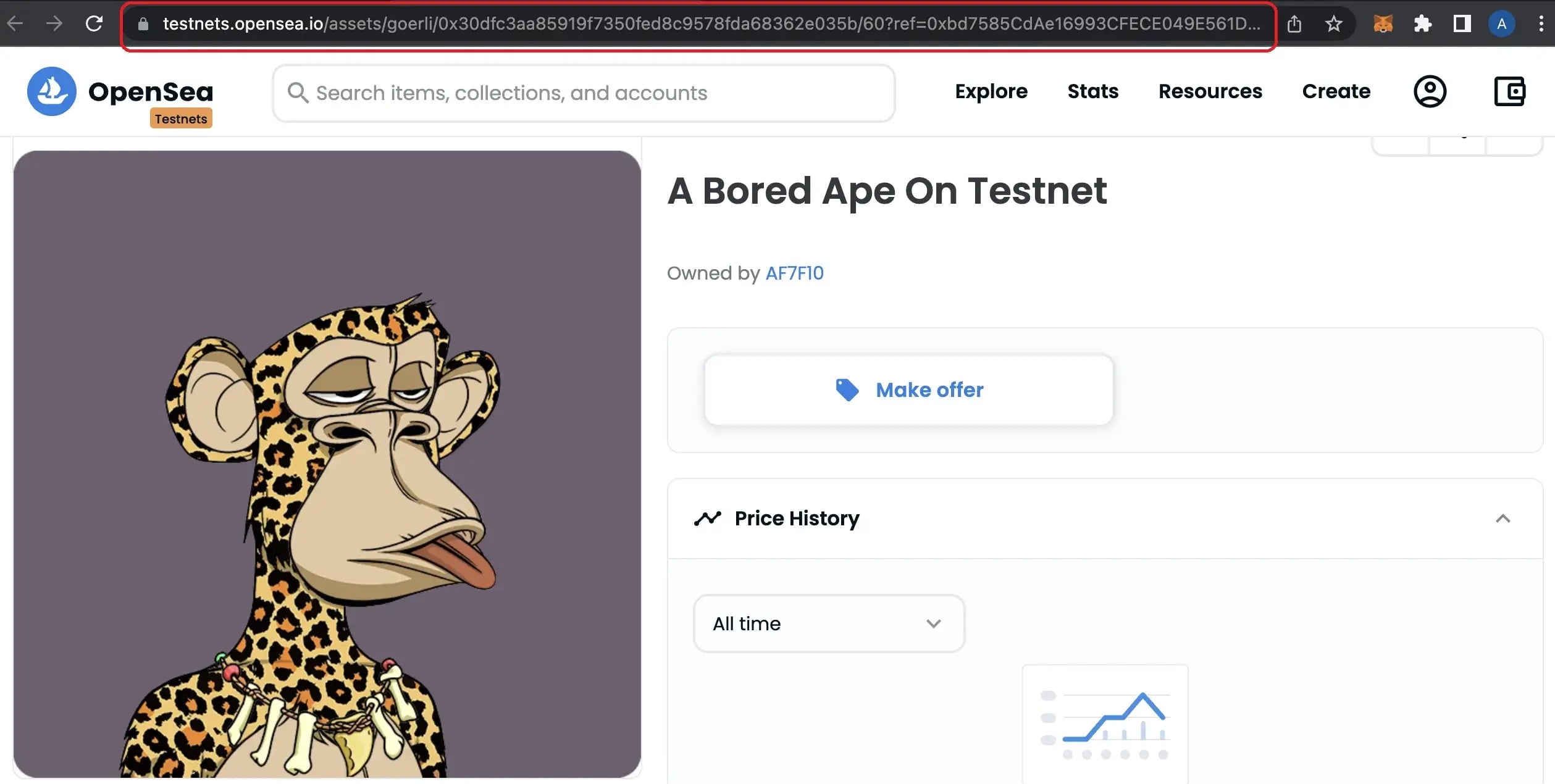Collapse the Price History section
The height and width of the screenshot is (784, 1555).
coord(1503,519)
